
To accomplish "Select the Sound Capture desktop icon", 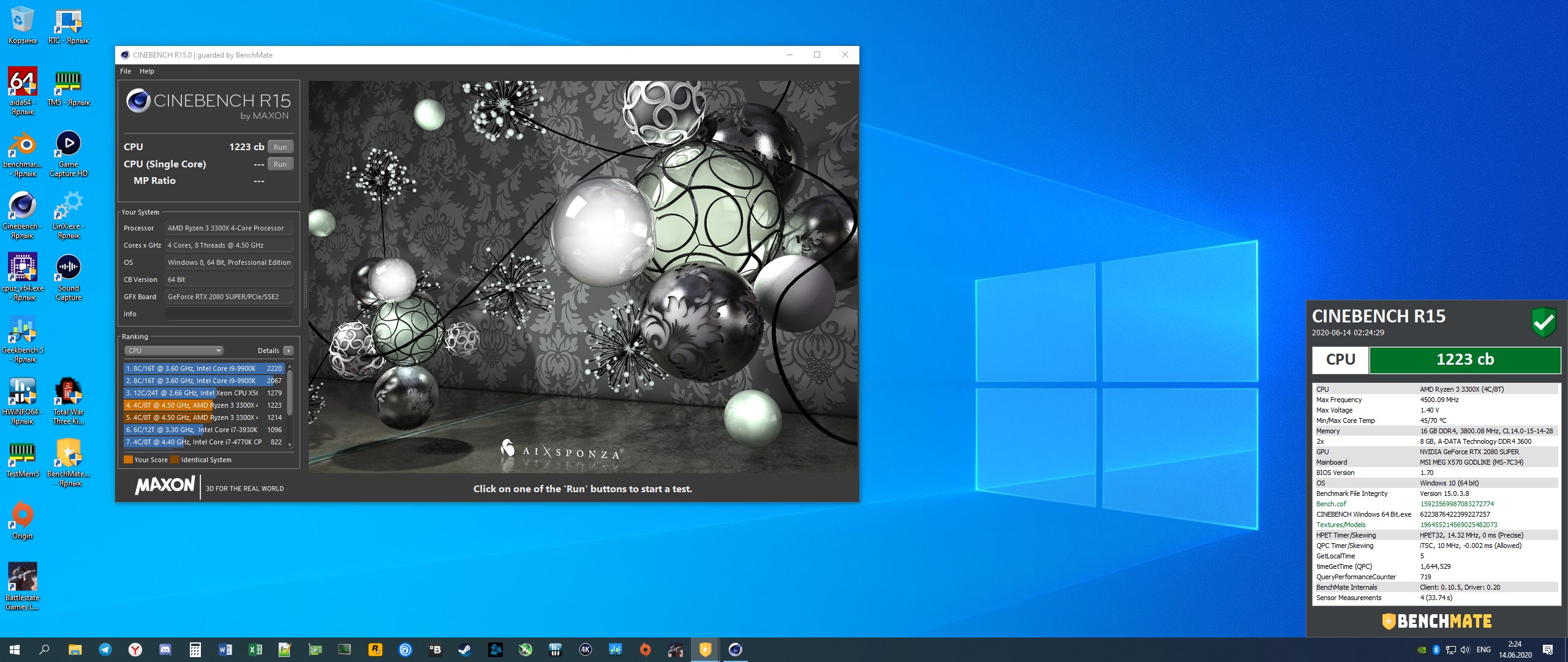I will tap(69, 278).
